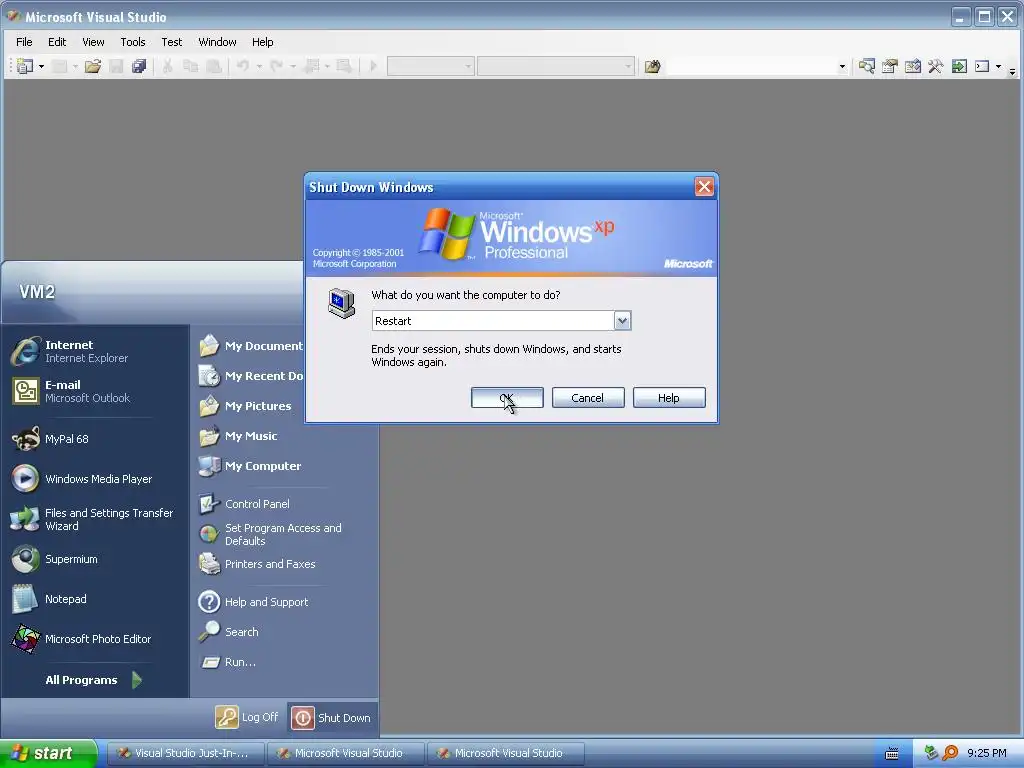Open the Help menu in Visual Studio

click(263, 42)
